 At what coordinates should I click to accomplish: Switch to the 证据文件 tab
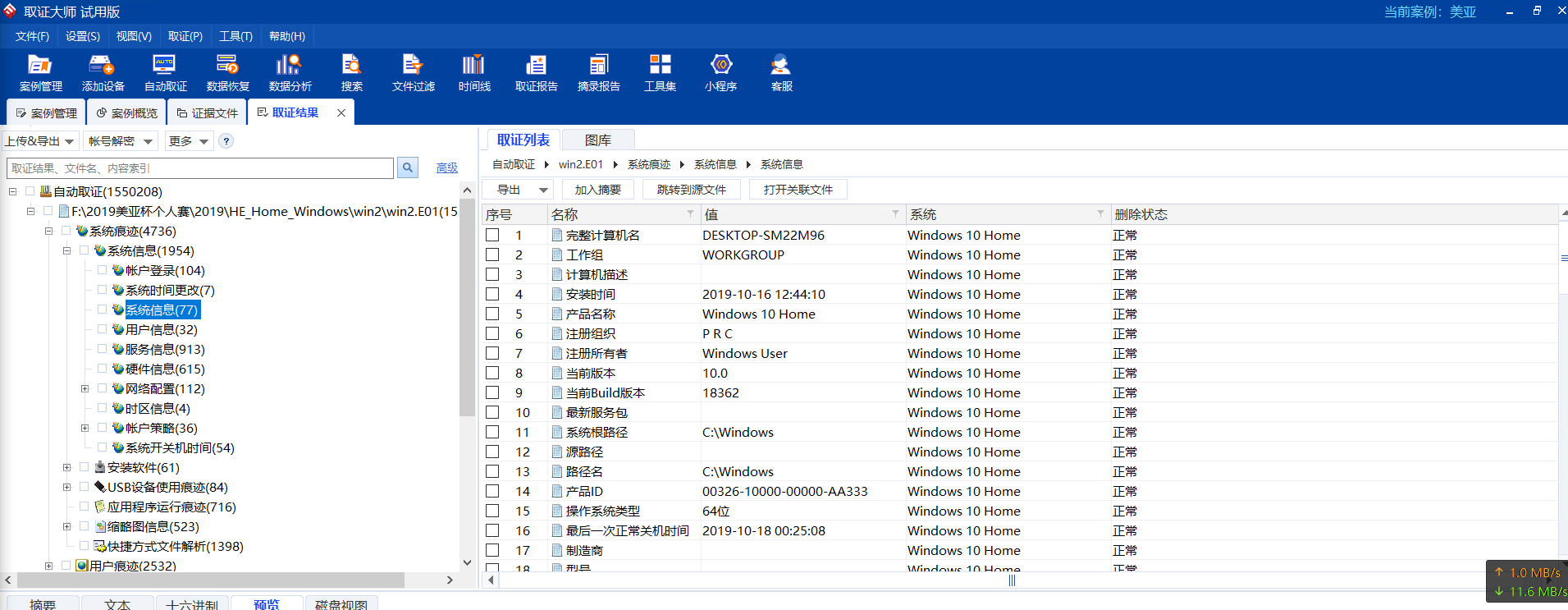click(207, 112)
